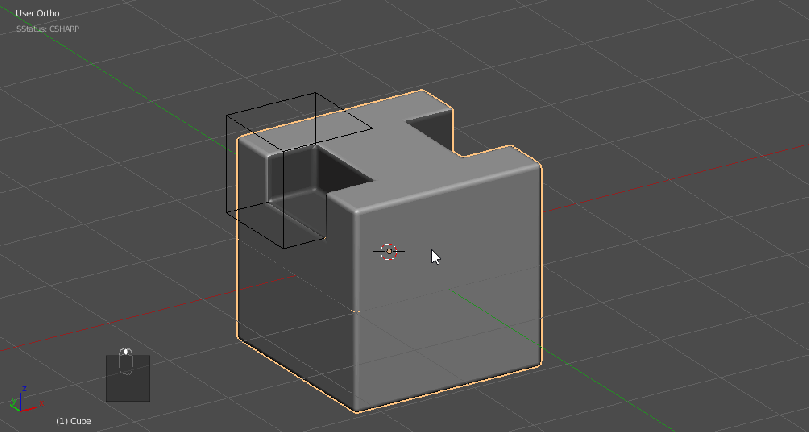Select the cube's left side face
The height and width of the screenshot is (432, 809).
pyautogui.click(x=290, y=300)
